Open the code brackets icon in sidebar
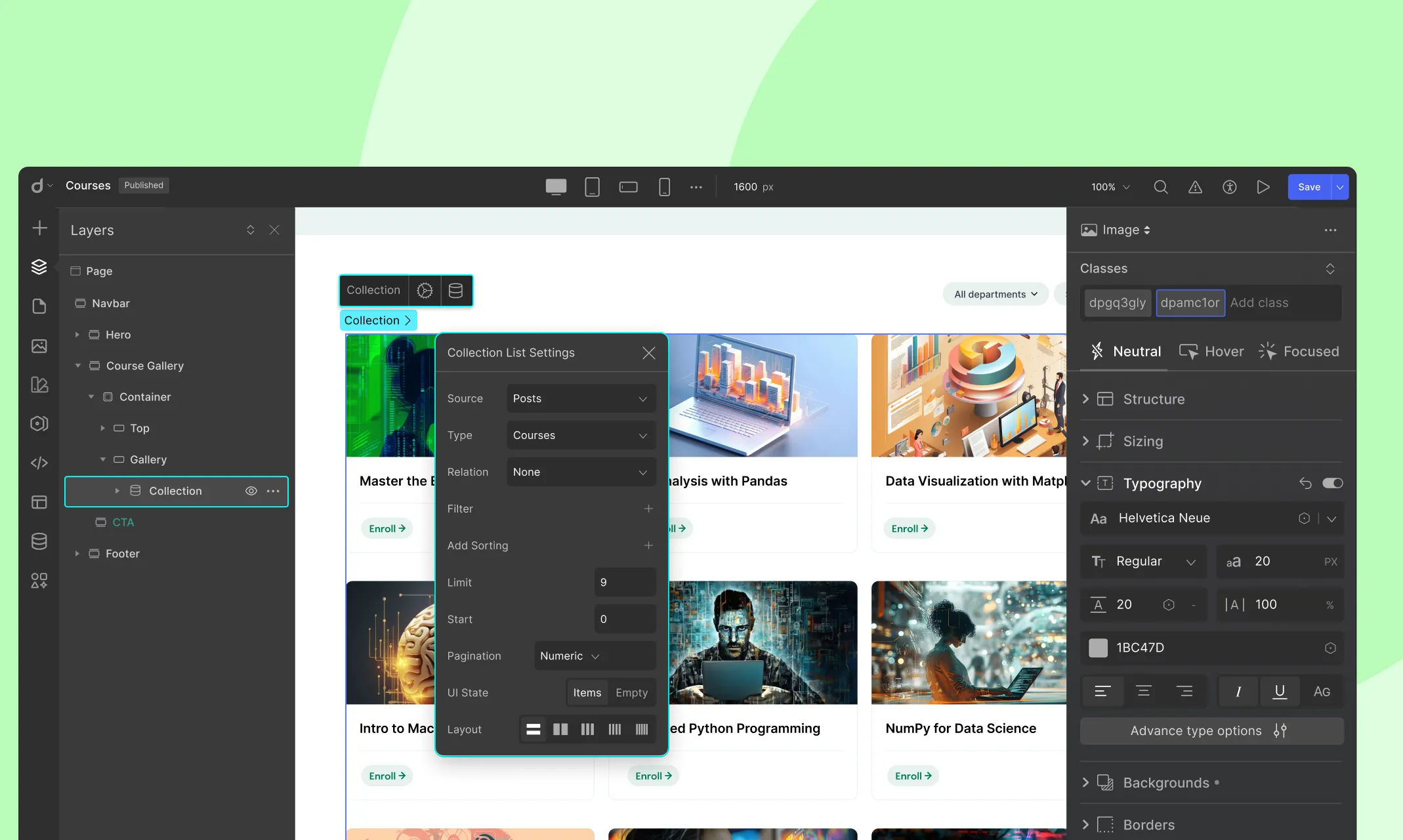Screen dimensions: 1403x840 click(x=39, y=463)
